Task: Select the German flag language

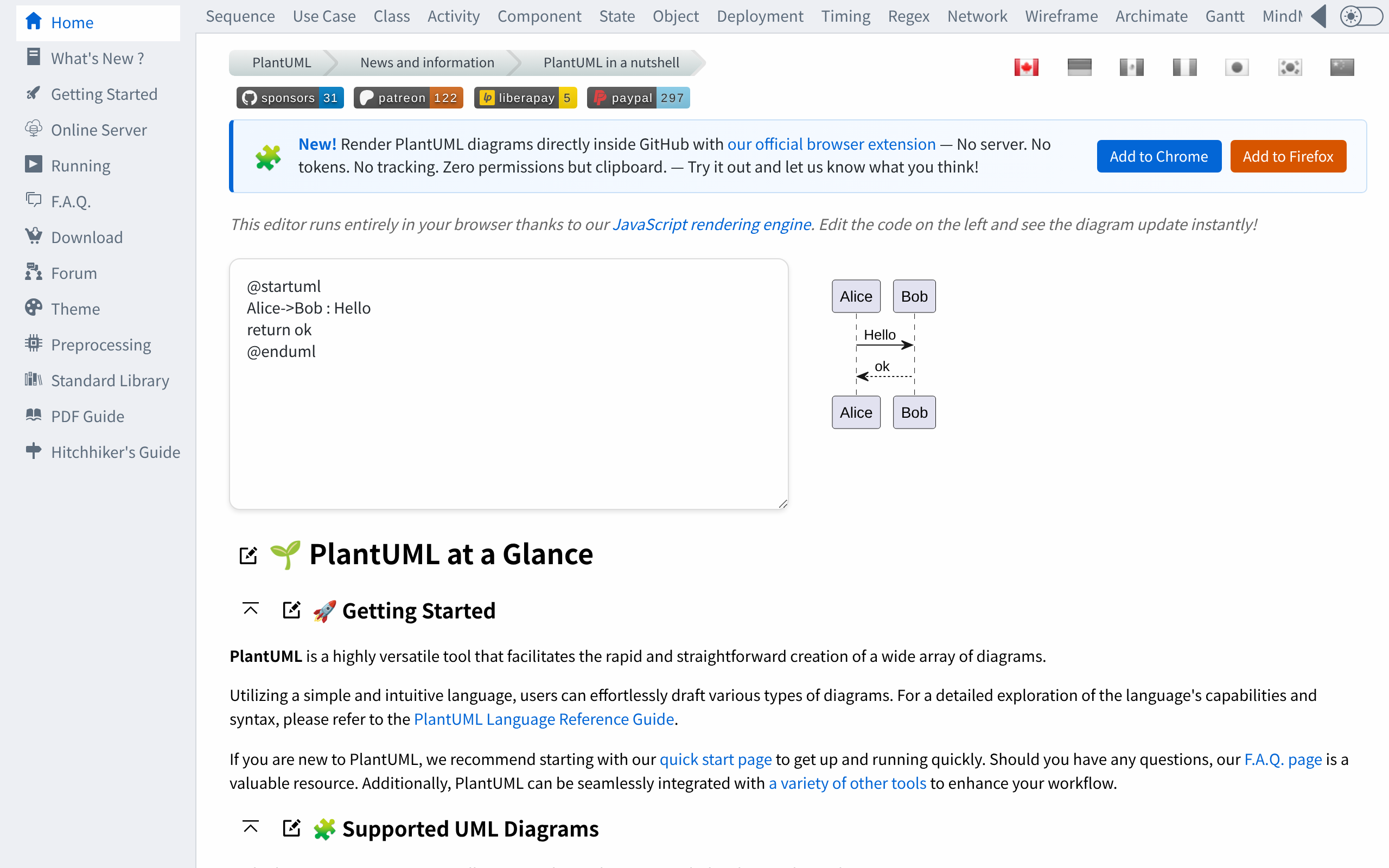Action: pyautogui.click(x=1079, y=67)
